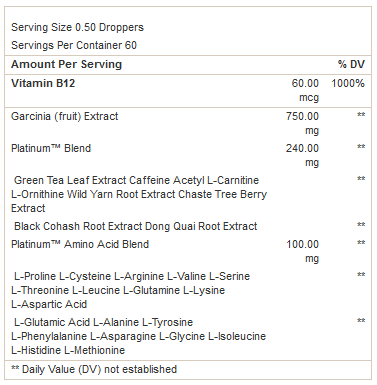Click the Serving Size 0.50 Droppers text
This screenshot has height=385, width=377.
[77, 27]
